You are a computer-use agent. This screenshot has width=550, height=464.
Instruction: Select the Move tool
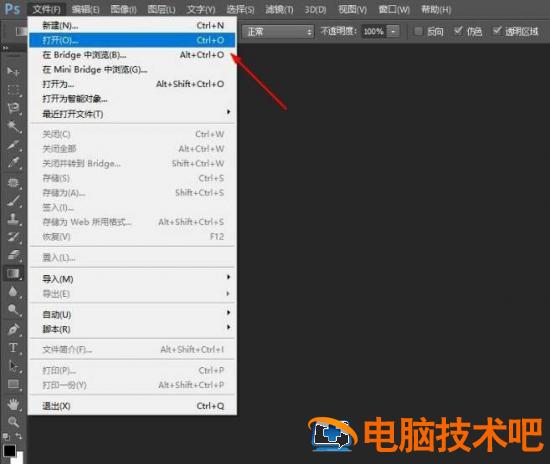(x=13, y=72)
